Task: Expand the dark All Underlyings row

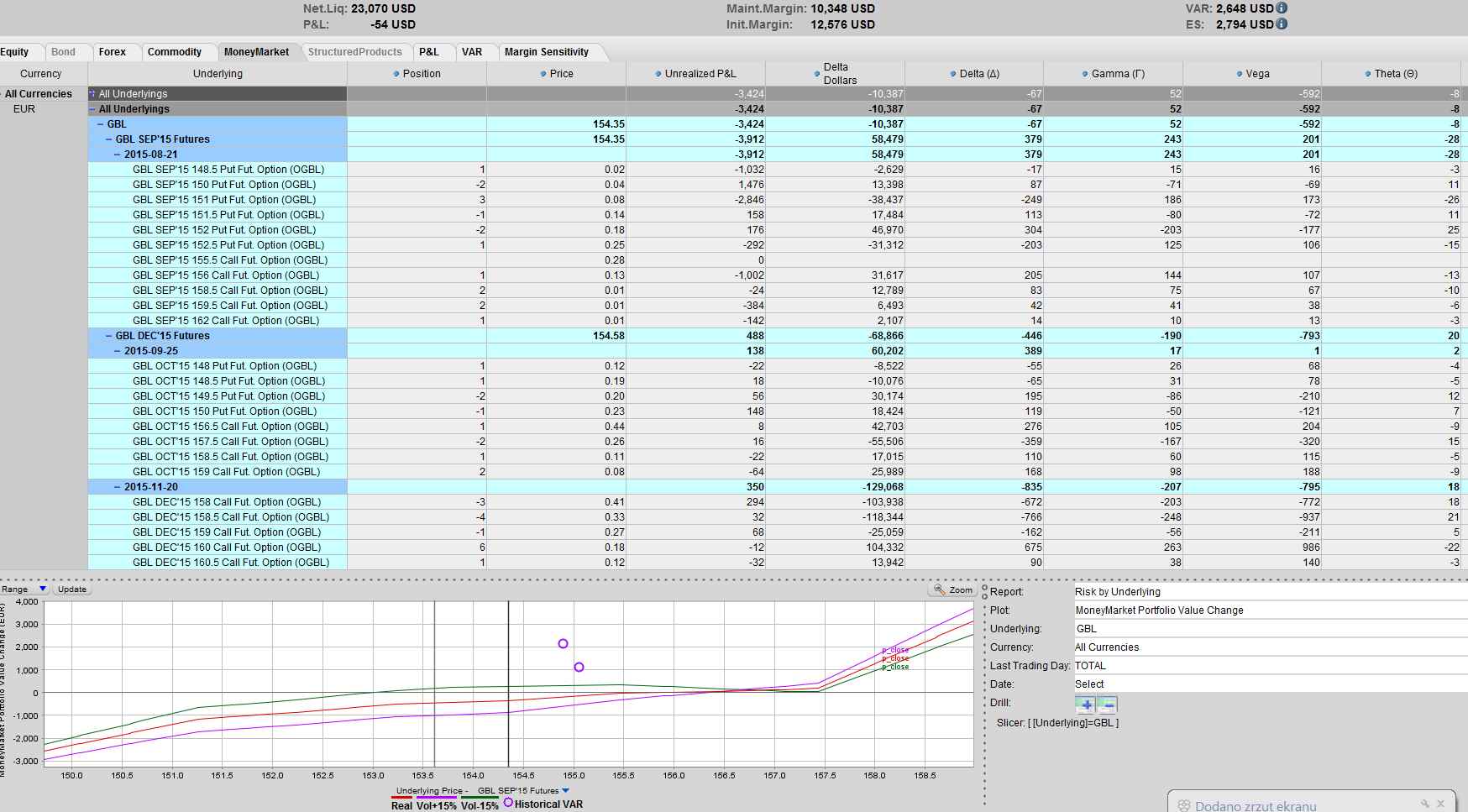Action: pyautogui.click(x=92, y=94)
